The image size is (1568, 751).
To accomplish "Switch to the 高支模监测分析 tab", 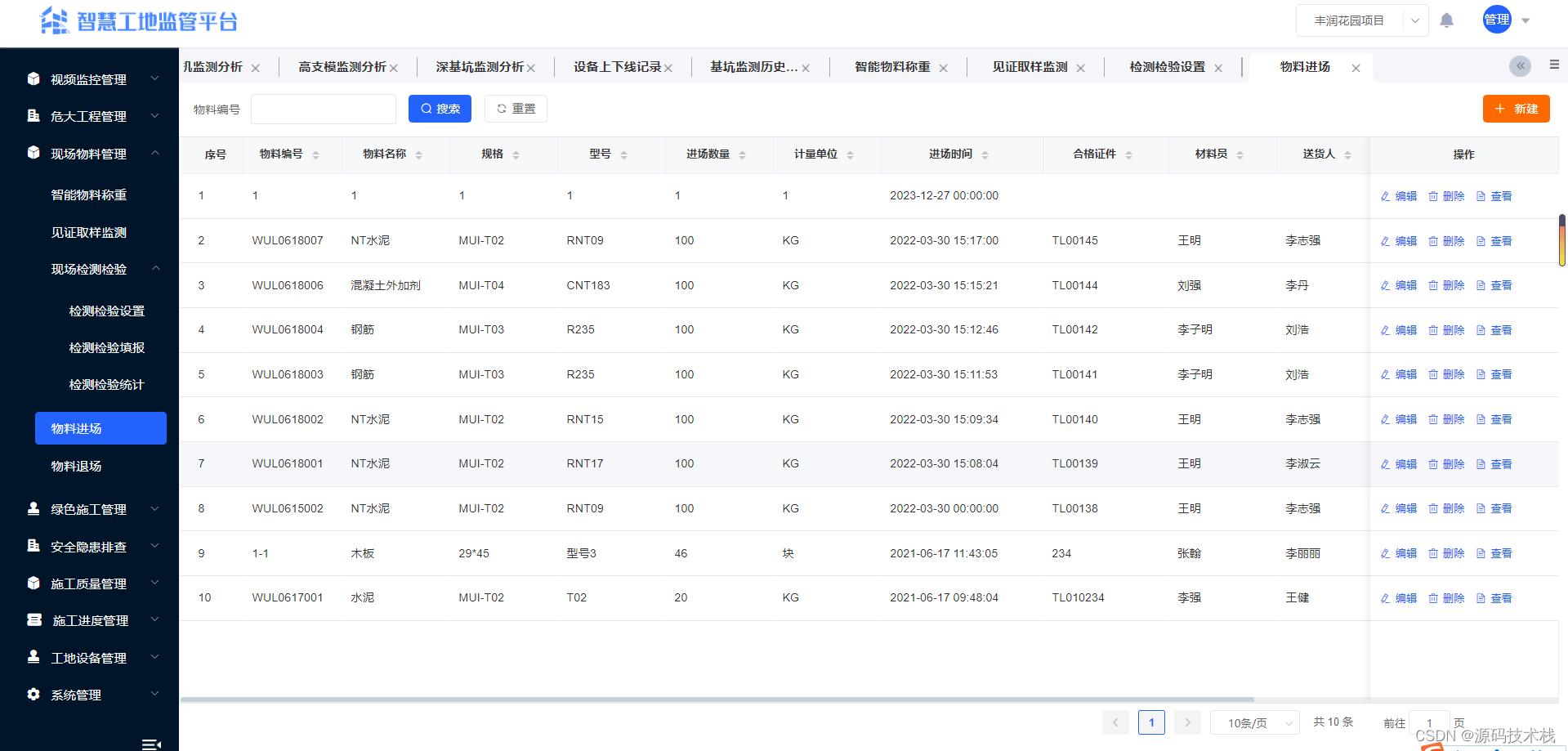I will (x=342, y=67).
